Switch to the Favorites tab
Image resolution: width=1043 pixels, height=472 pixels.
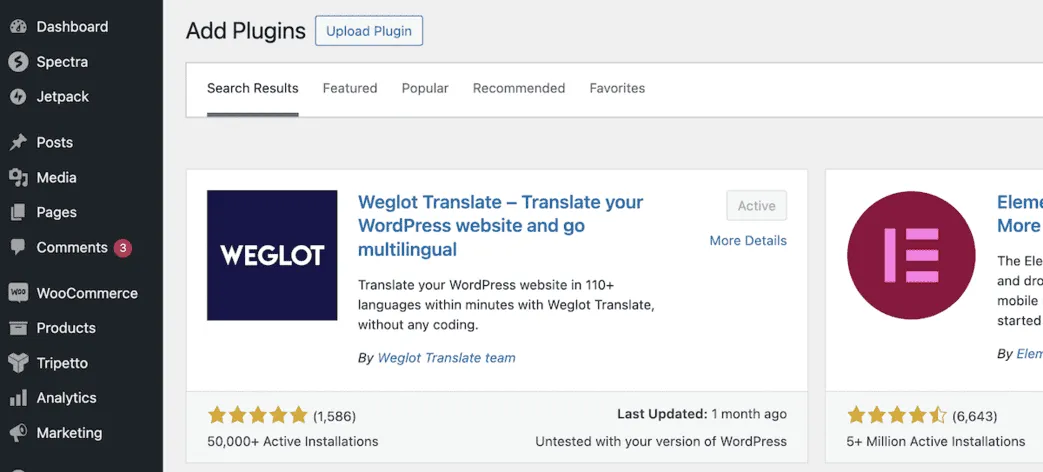[617, 88]
